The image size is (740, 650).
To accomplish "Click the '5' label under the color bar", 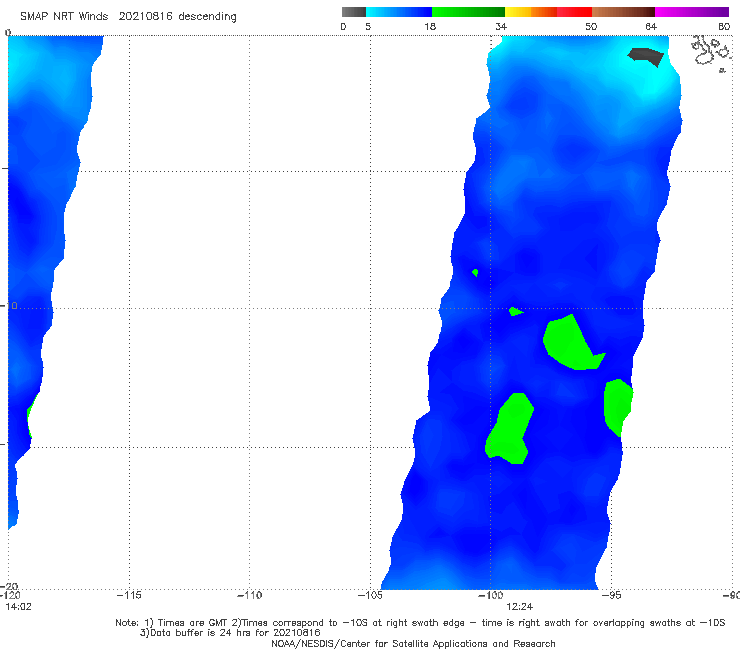I will tap(368, 26).
